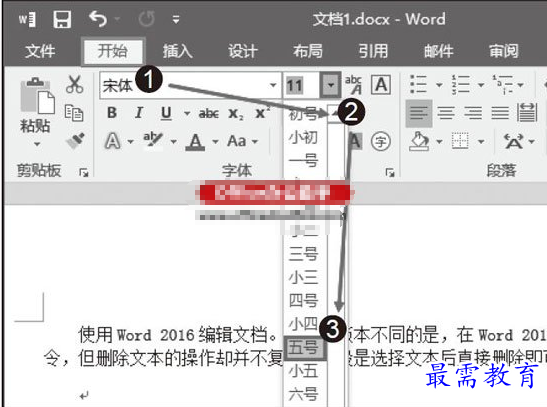Click the font size dropdown arrow

pyautogui.click(x=330, y=85)
